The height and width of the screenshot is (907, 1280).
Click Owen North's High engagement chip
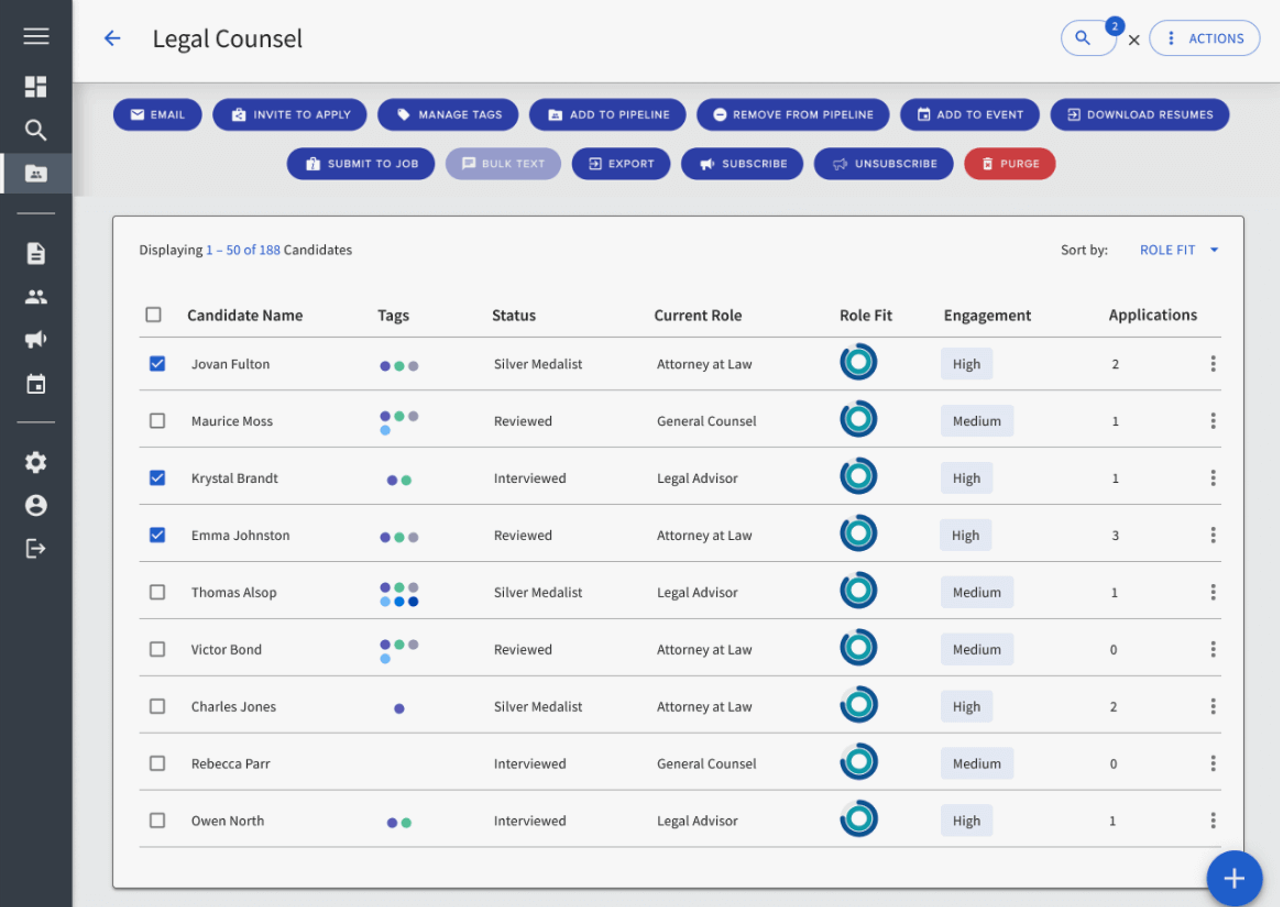pos(966,820)
